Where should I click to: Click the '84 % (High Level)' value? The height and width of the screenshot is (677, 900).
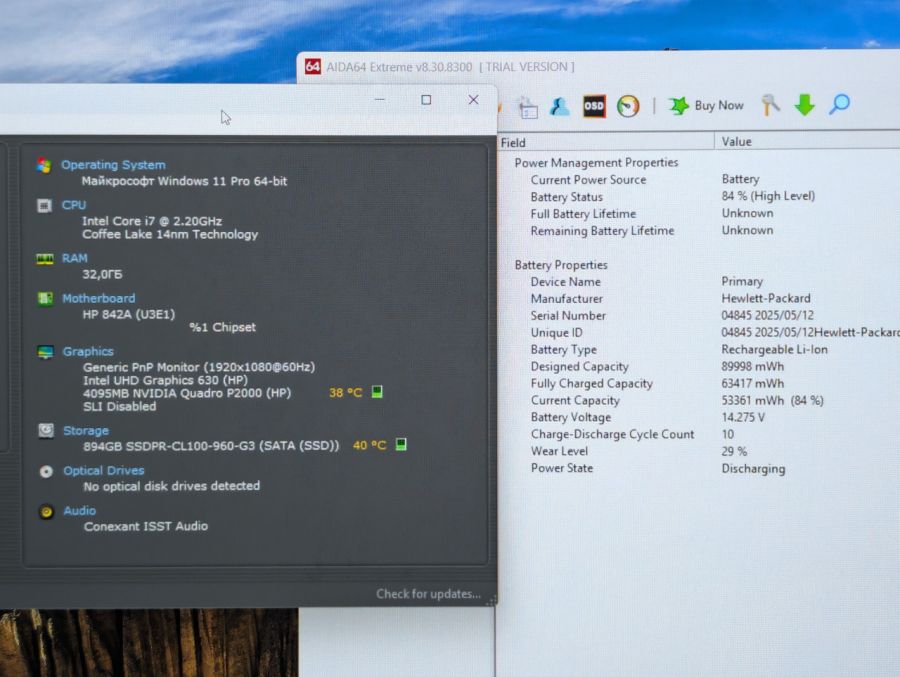(x=768, y=196)
